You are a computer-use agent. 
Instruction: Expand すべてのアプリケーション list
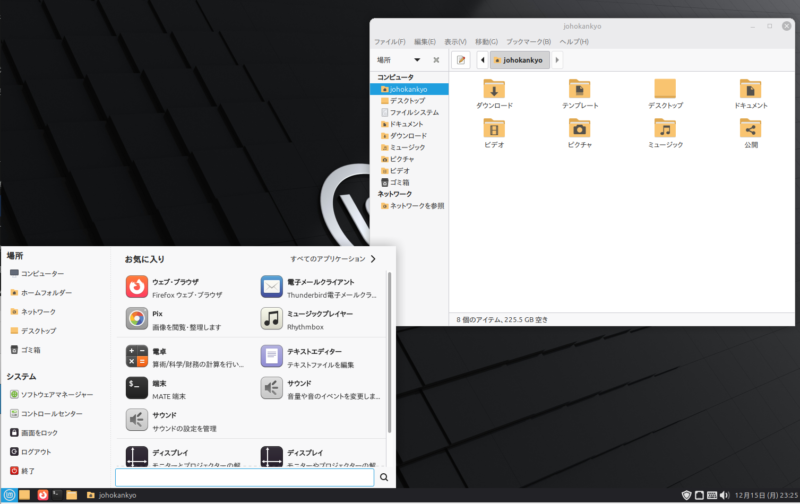pos(333,259)
